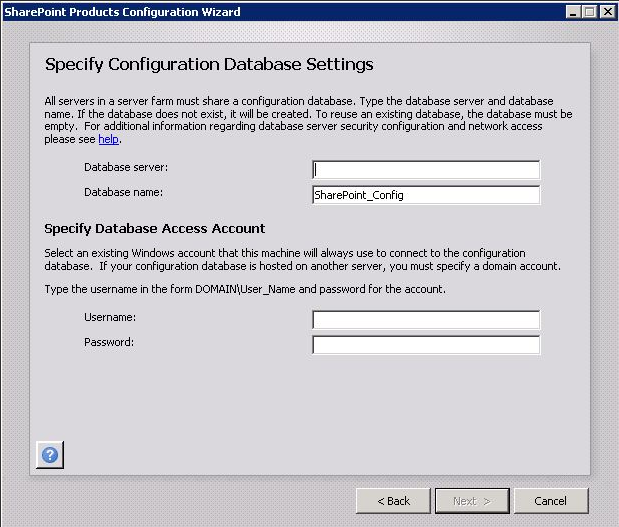Click into the Password input field
Image resolution: width=619 pixels, height=527 pixels.
coord(426,345)
